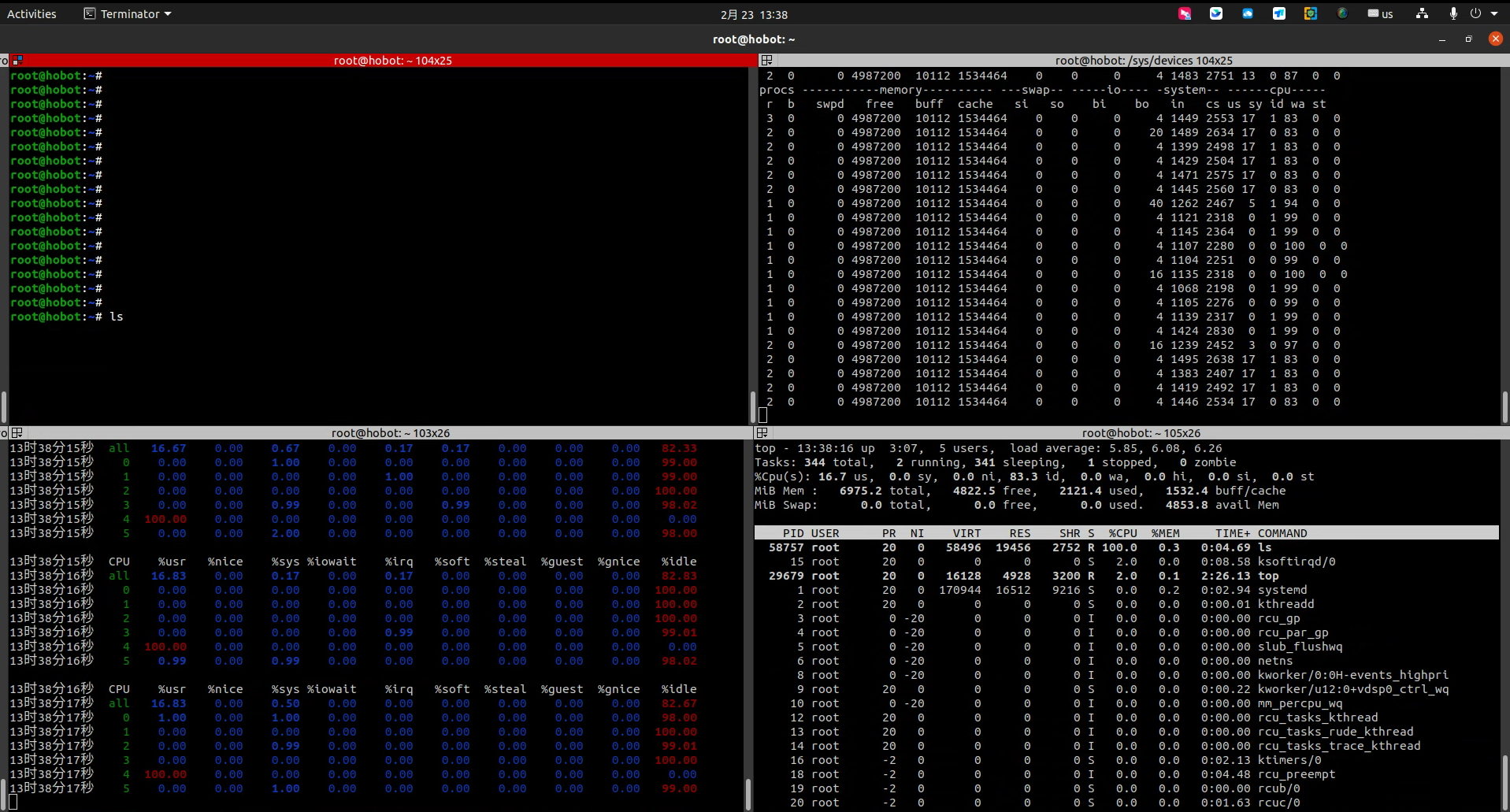Click the pink tray icon
The height and width of the screenshot is (812, 1510).
tap(1185, 13)
